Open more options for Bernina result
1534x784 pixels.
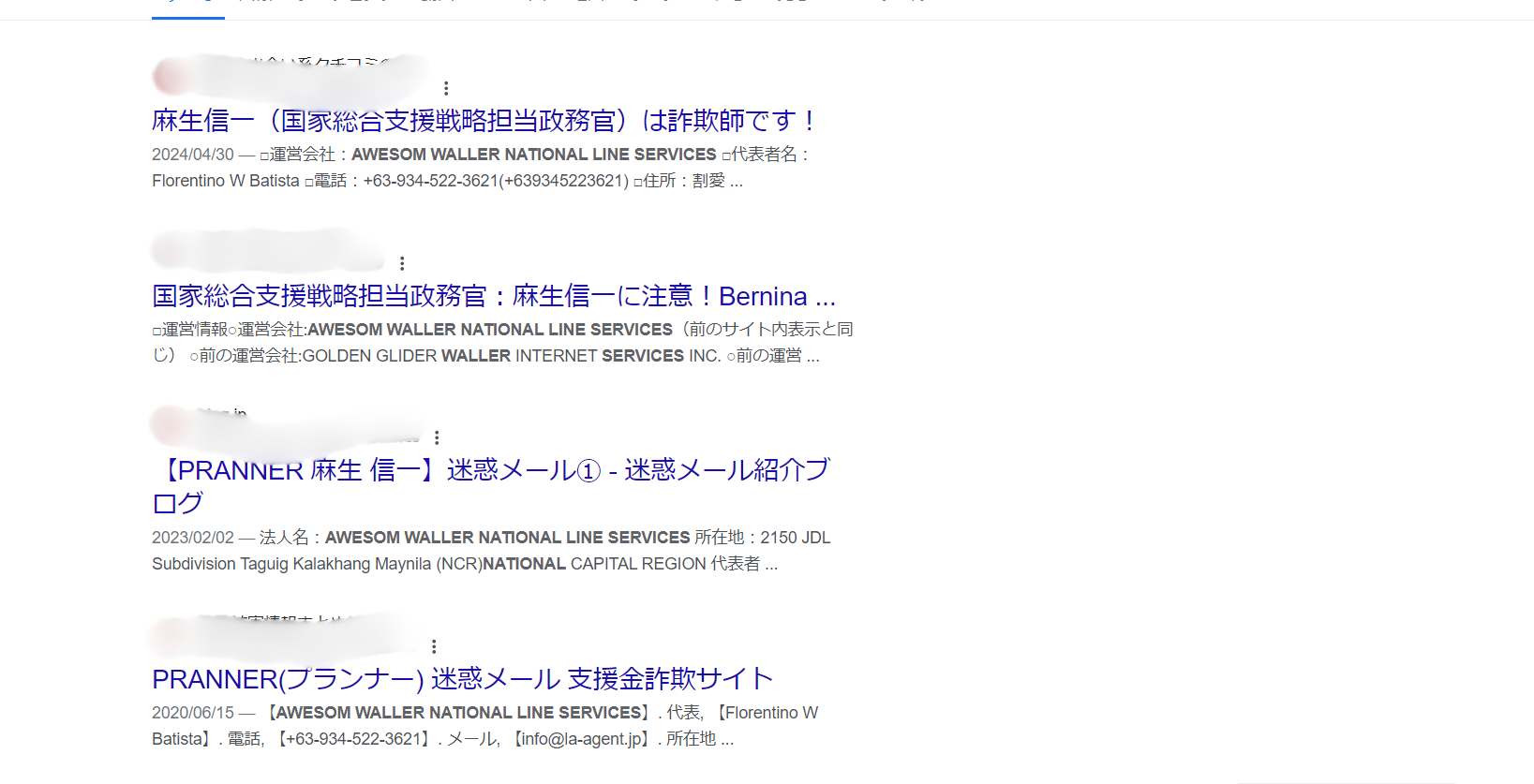(x=402, y=263)
